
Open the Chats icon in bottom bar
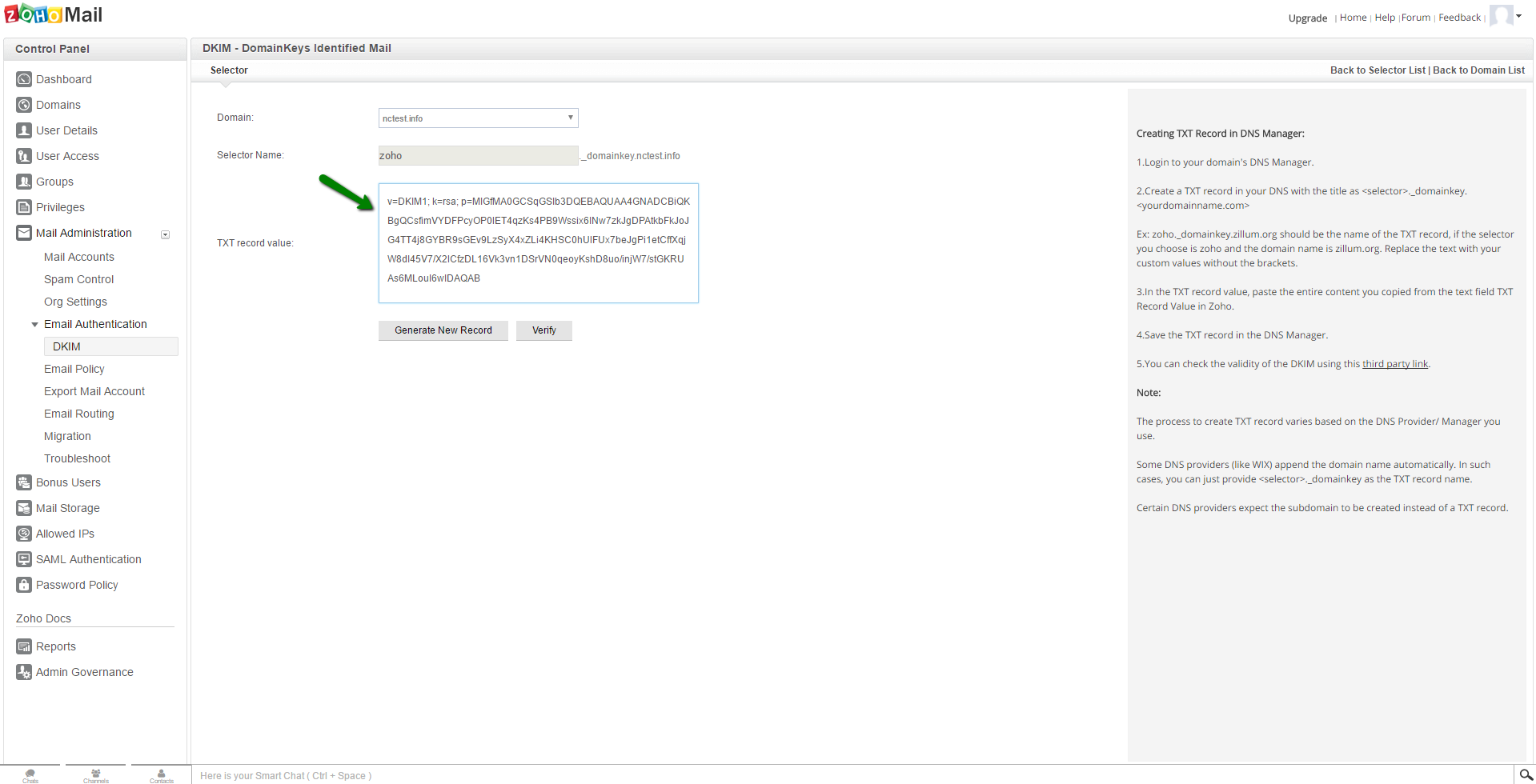[x=30, y=775]
